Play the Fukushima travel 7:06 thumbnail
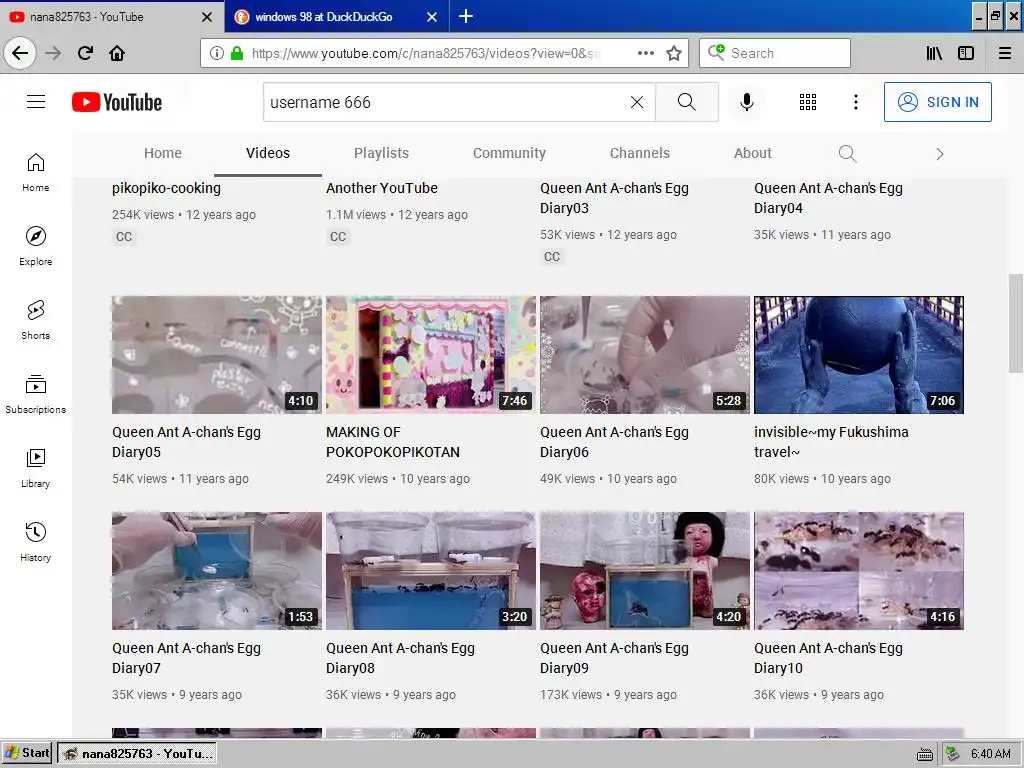The height and width of the screenshot is (768, 1024). coord(859,355)
